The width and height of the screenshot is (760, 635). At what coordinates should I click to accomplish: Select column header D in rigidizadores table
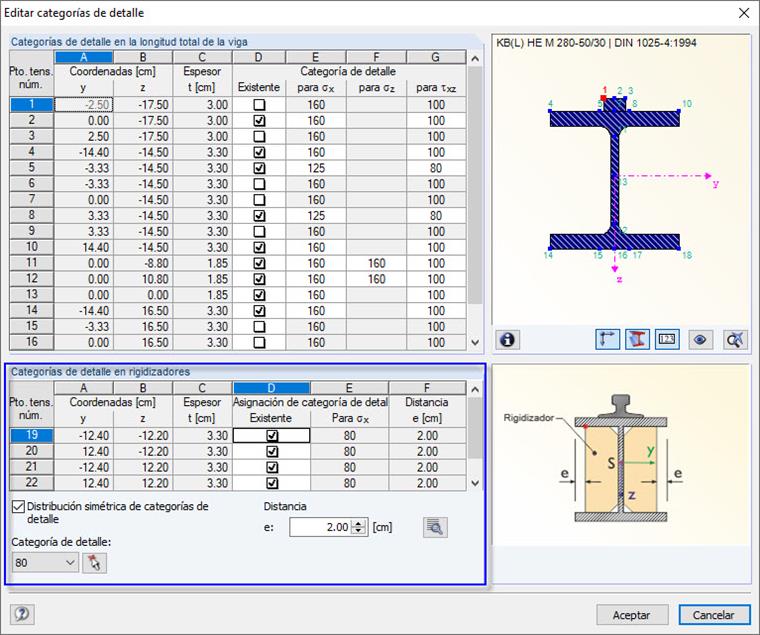(271, 388)
